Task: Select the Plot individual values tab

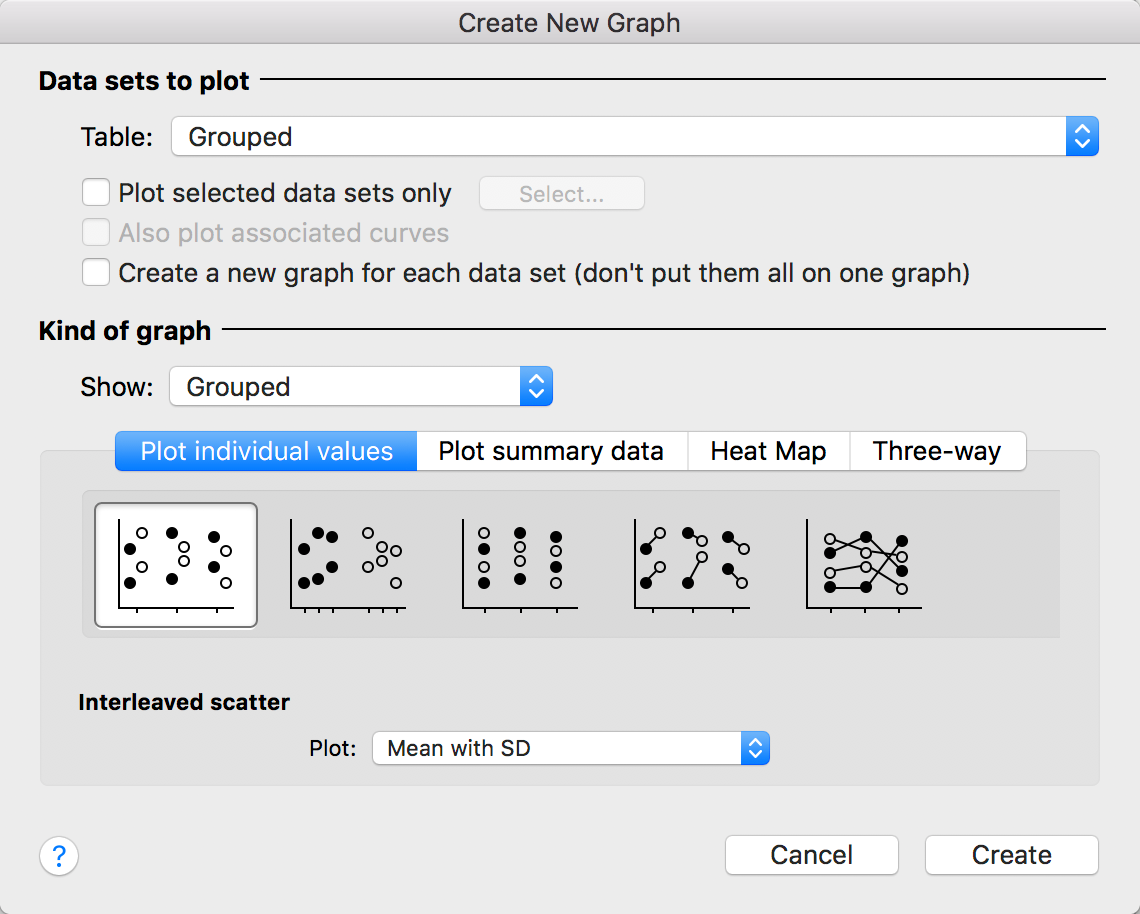Action: 266,451
